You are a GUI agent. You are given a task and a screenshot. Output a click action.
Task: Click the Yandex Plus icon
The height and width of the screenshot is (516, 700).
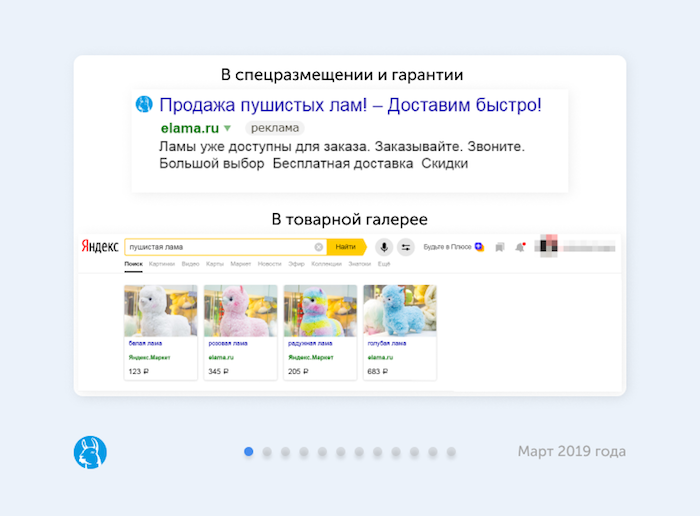tap(479, 247)
